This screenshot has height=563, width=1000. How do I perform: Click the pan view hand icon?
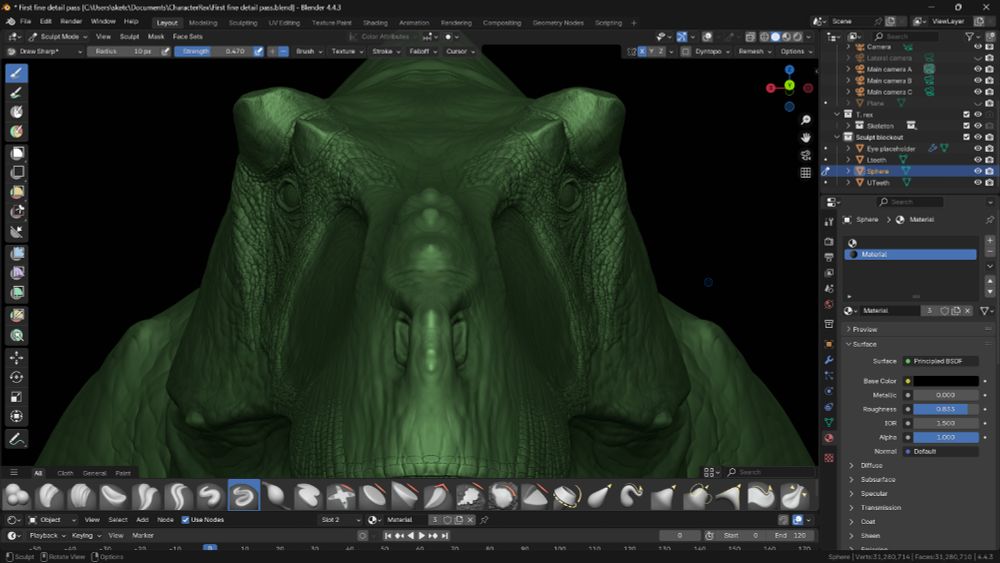click(x=806, y=137)
